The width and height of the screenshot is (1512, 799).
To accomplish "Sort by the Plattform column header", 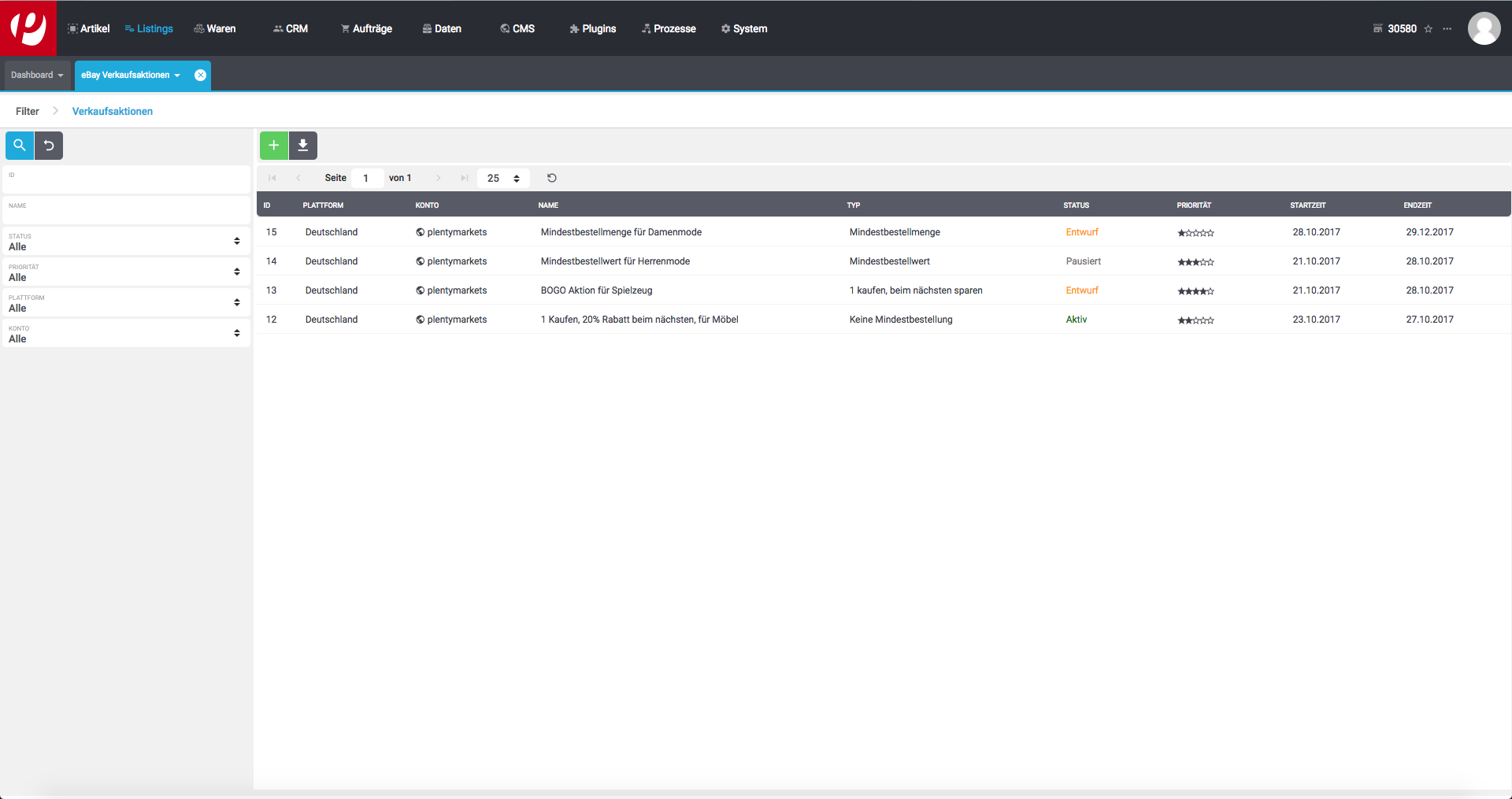I will tap(323, 205).
